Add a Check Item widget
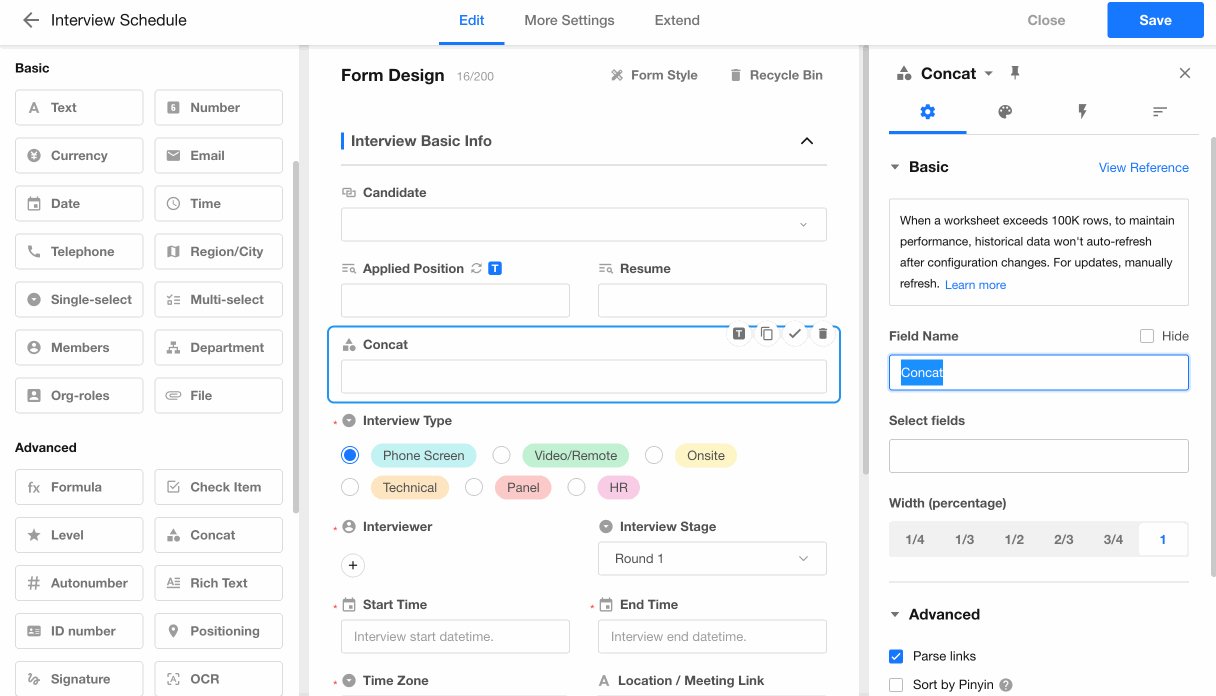 click(219, 487)
